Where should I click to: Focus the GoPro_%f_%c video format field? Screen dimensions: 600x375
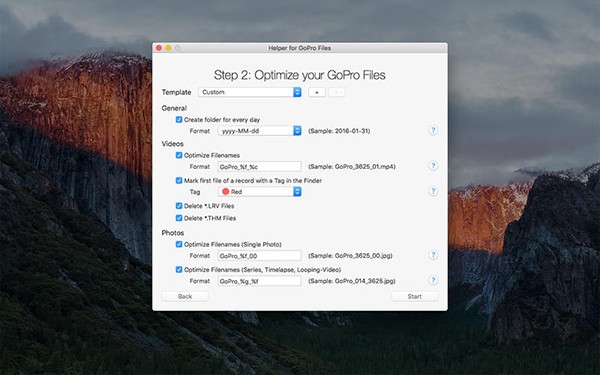coord(260,167)
